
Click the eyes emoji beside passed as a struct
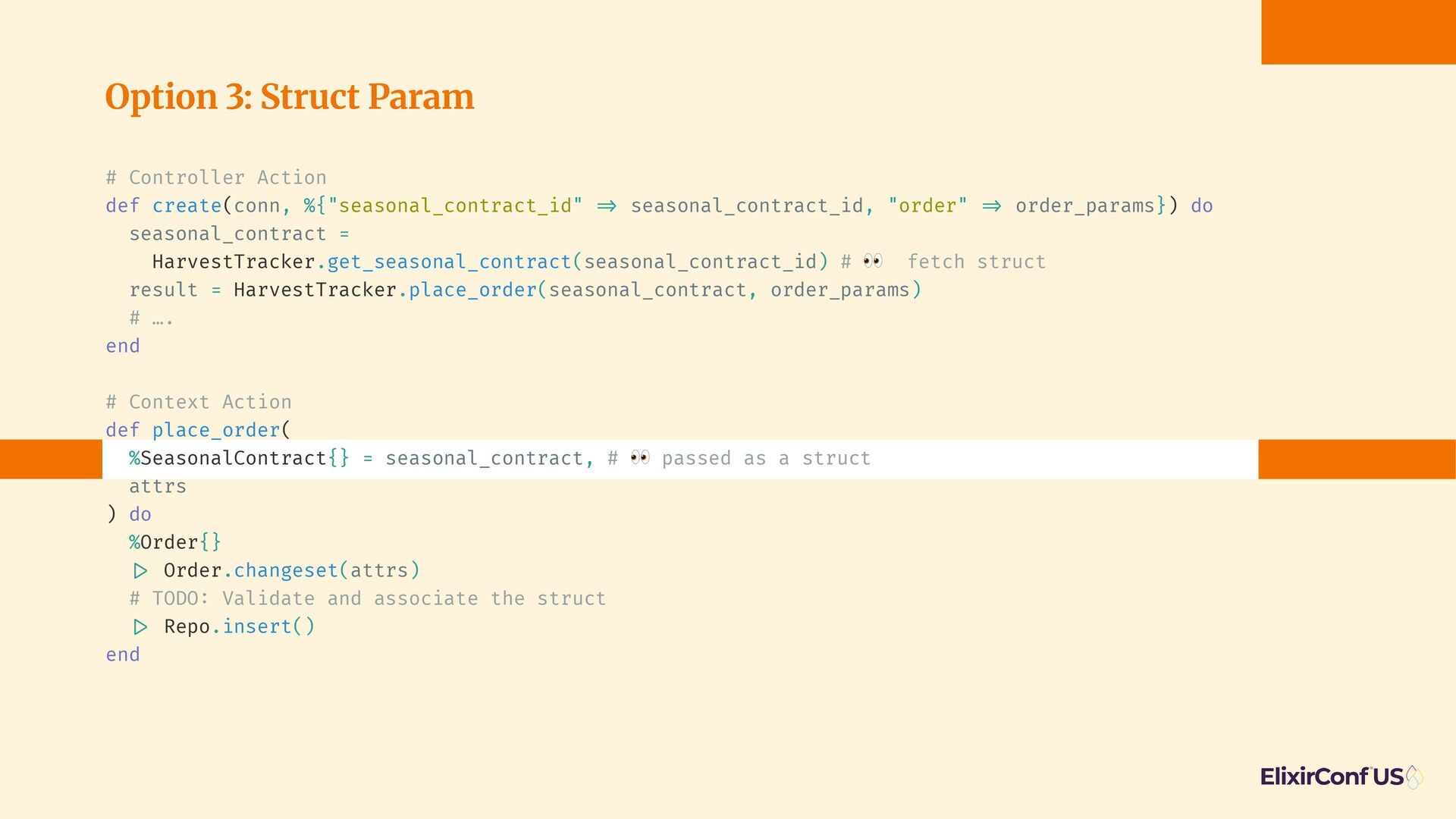(x=640, y=458)
